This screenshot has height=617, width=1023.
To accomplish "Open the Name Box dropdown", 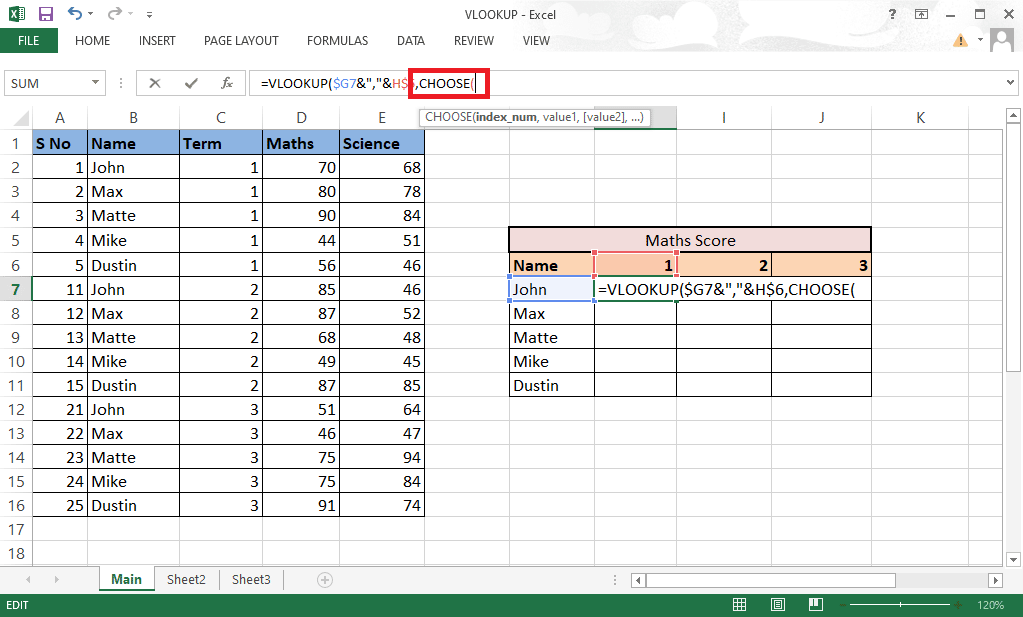I will click(x=95, y=83).
